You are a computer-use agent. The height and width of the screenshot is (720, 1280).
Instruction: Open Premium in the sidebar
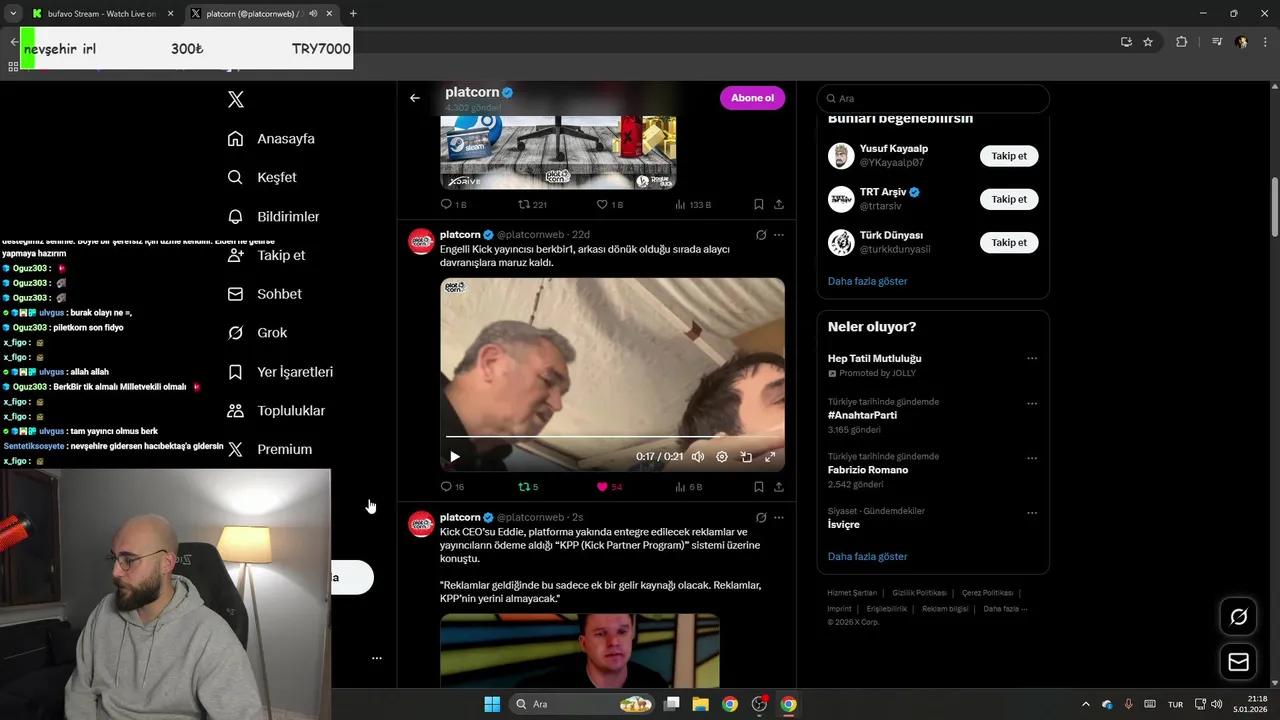270,450
